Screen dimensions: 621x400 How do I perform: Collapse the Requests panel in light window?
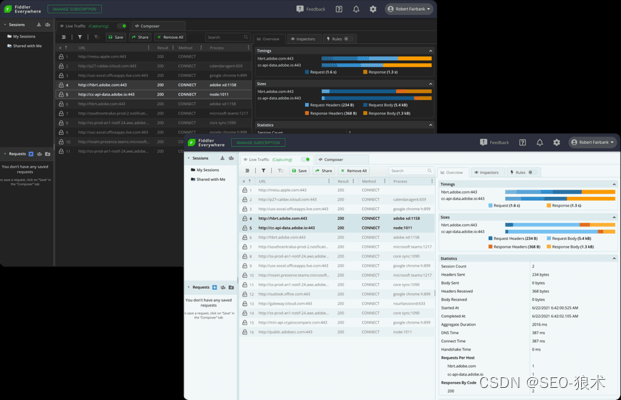pyautogui.click(x=189, y=287)
